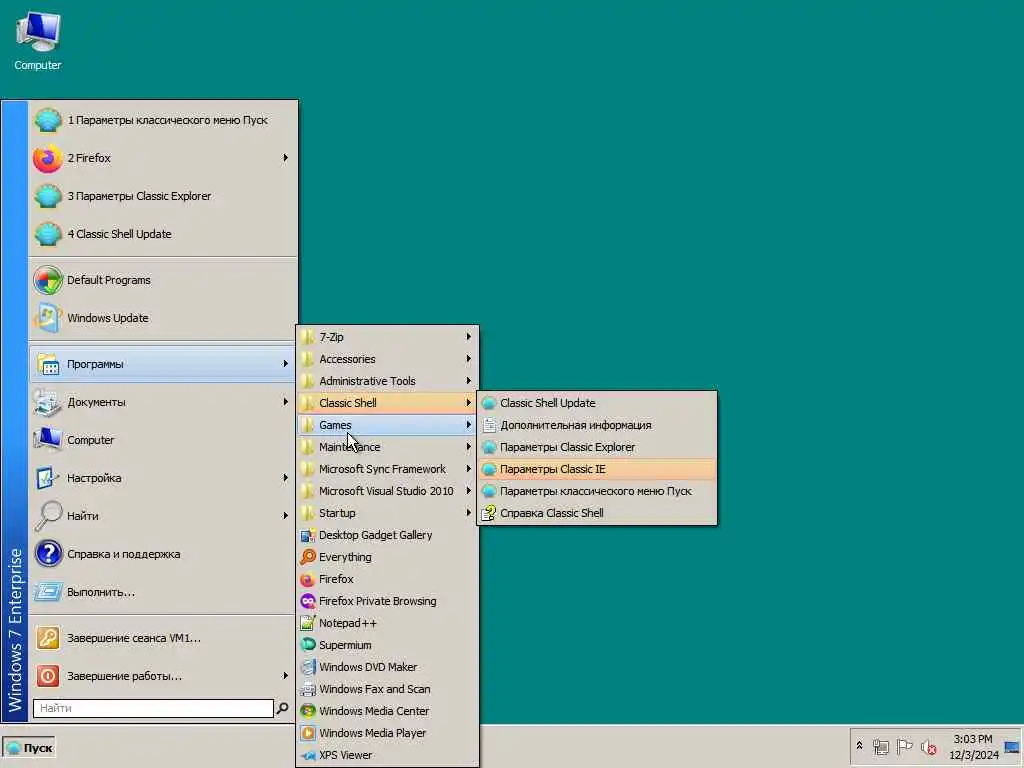Show hidden tray icons arrow

coord(859,746)
